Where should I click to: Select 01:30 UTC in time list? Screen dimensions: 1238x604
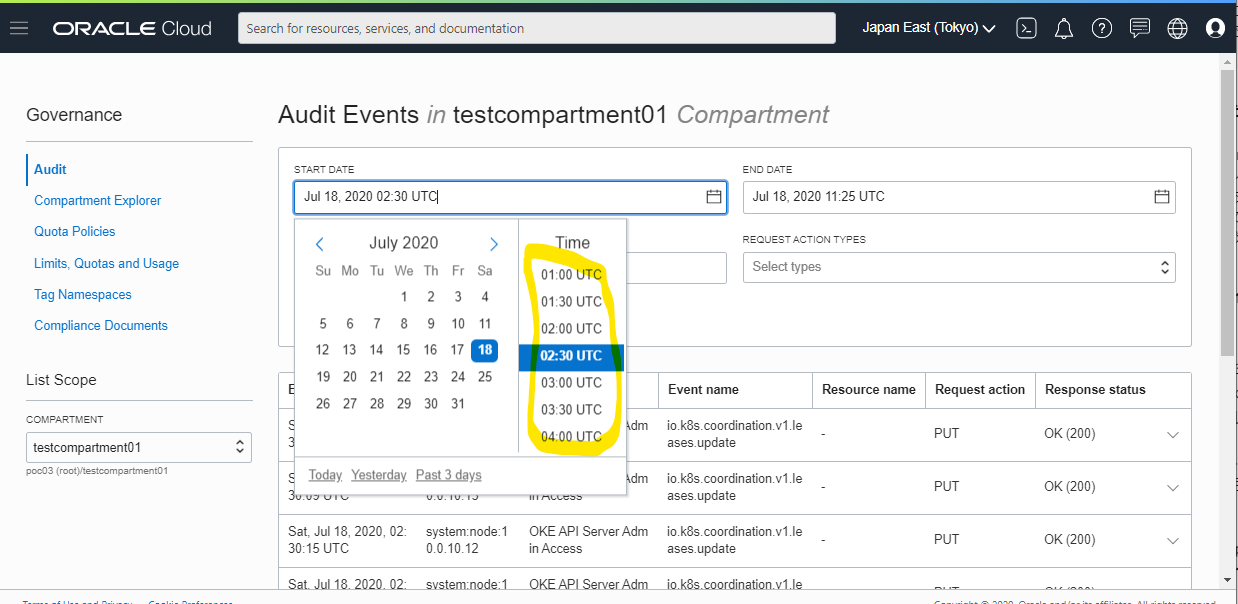tap(571, 301)
